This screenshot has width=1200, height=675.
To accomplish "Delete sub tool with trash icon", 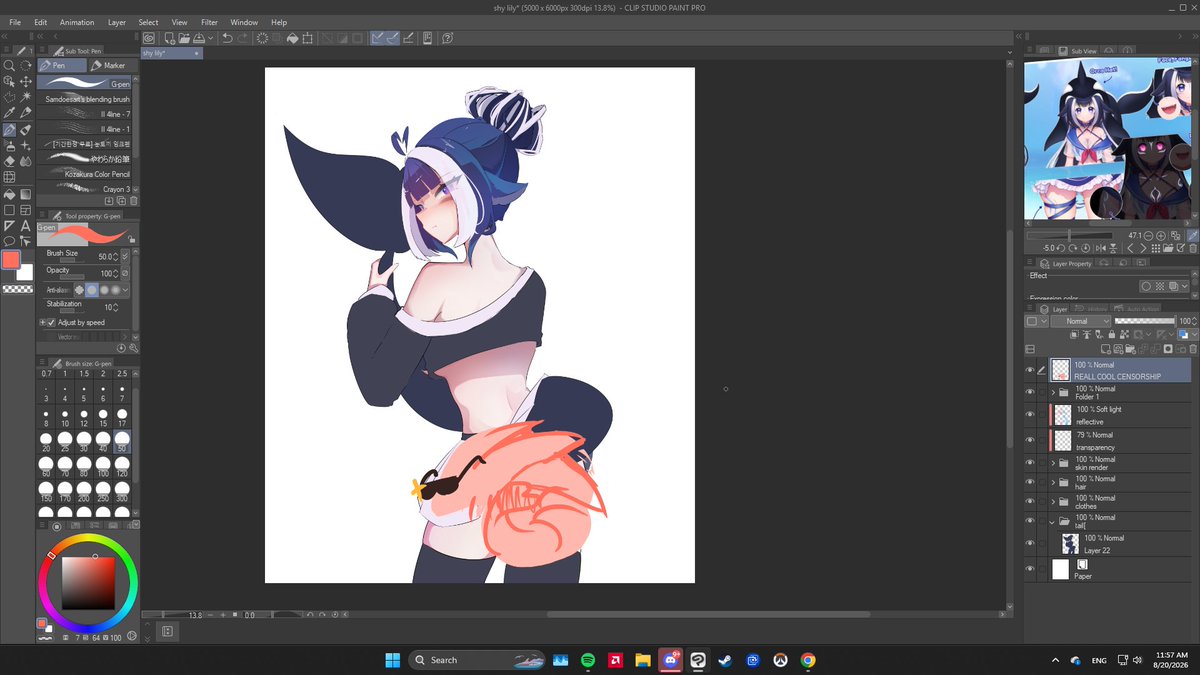I will pos(133,200).
